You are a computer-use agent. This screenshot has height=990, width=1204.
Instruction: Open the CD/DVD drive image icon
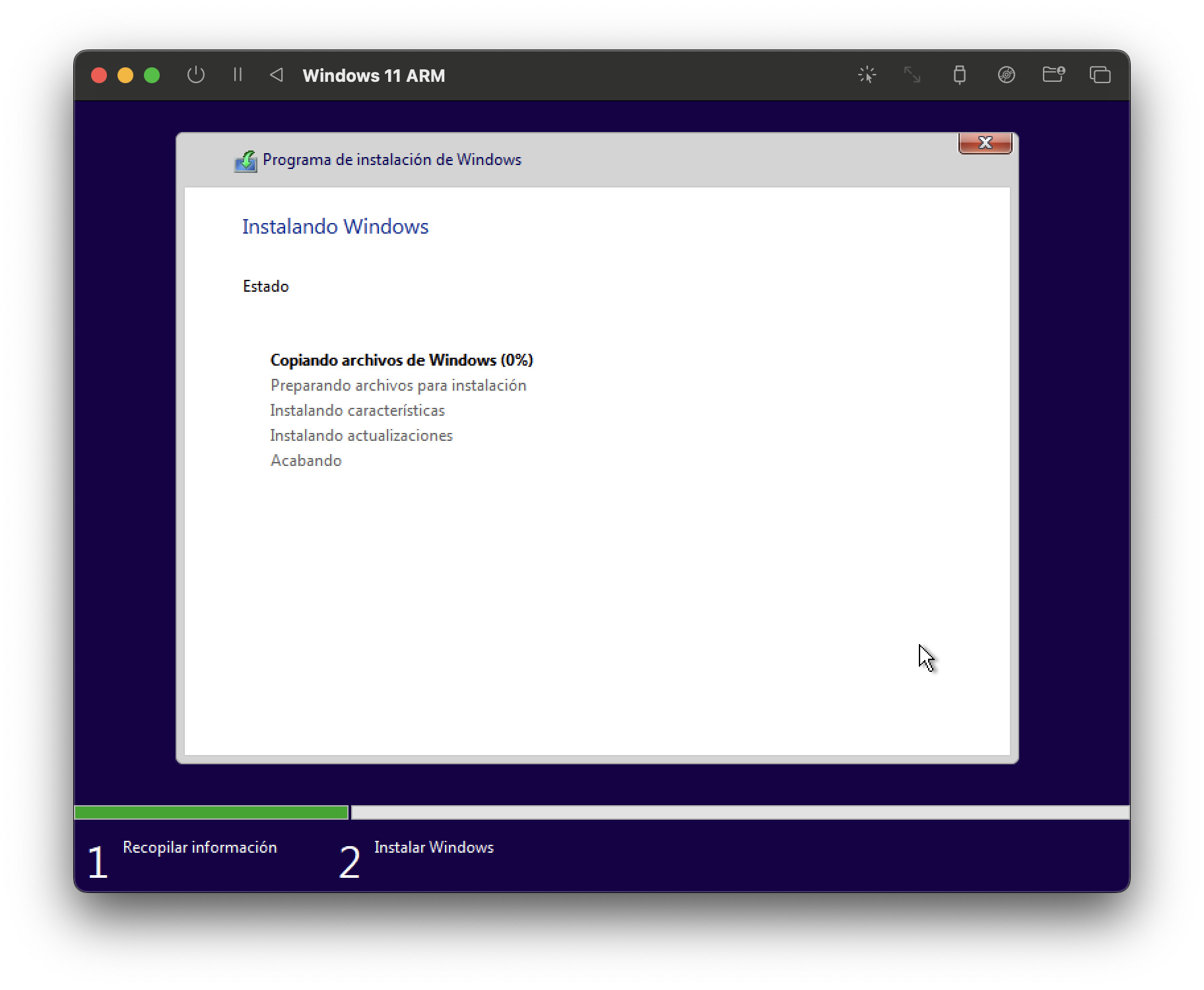[1006, 75]
